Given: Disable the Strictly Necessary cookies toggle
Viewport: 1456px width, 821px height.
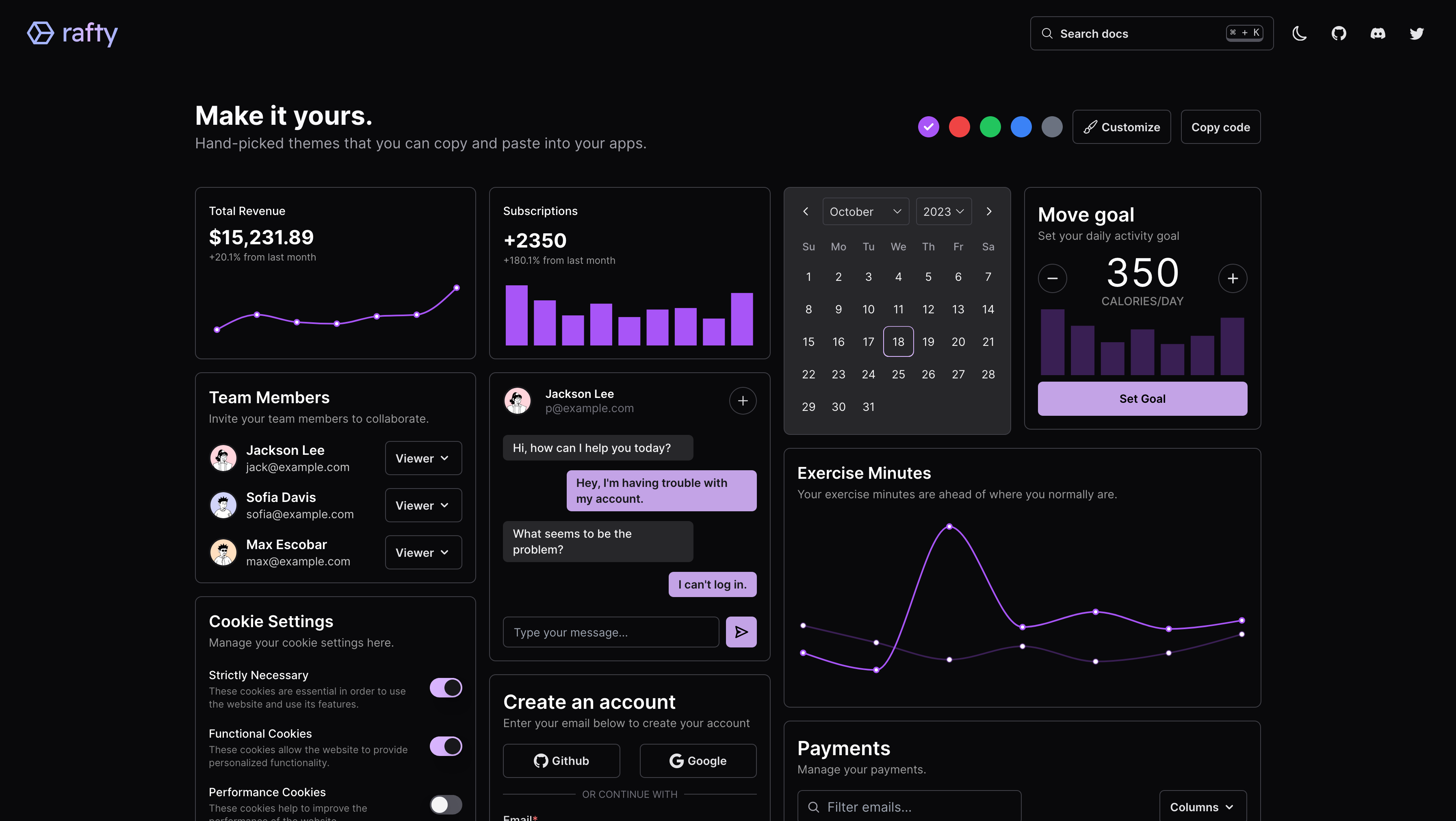Looking at the screenshot, I should tap(446, 688).
